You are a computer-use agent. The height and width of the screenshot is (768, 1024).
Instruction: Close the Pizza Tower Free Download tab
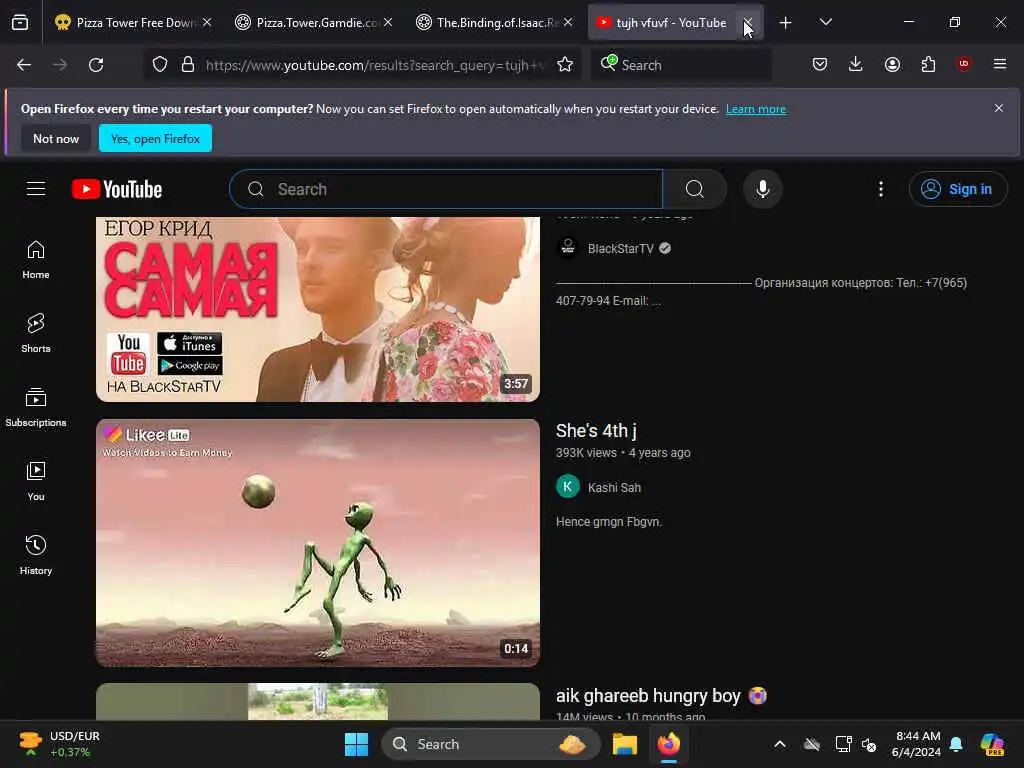tap(207, 22)
